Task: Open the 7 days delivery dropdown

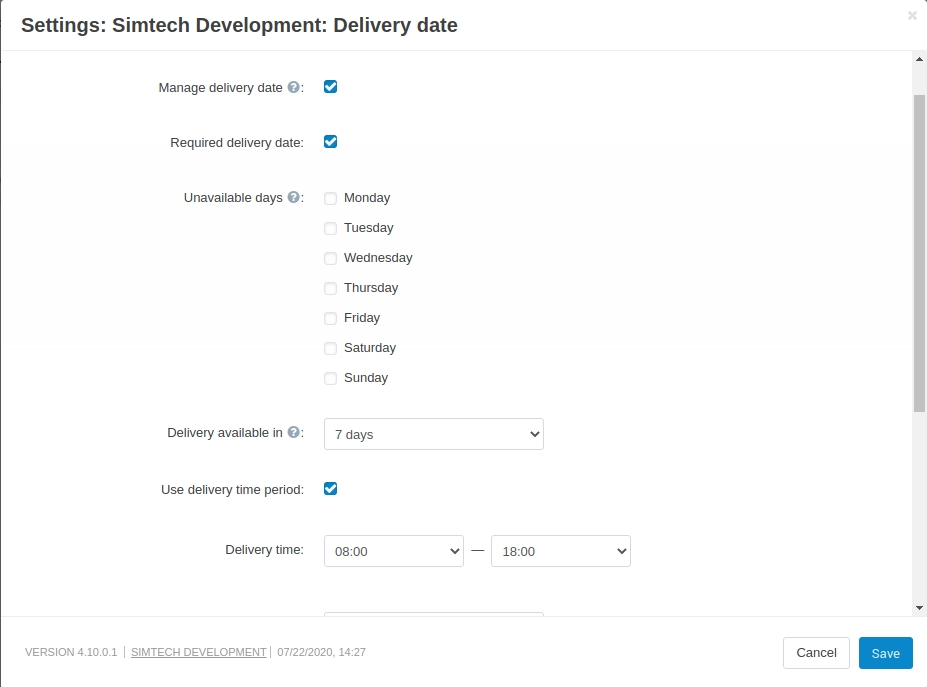Action: click(434, 434)
